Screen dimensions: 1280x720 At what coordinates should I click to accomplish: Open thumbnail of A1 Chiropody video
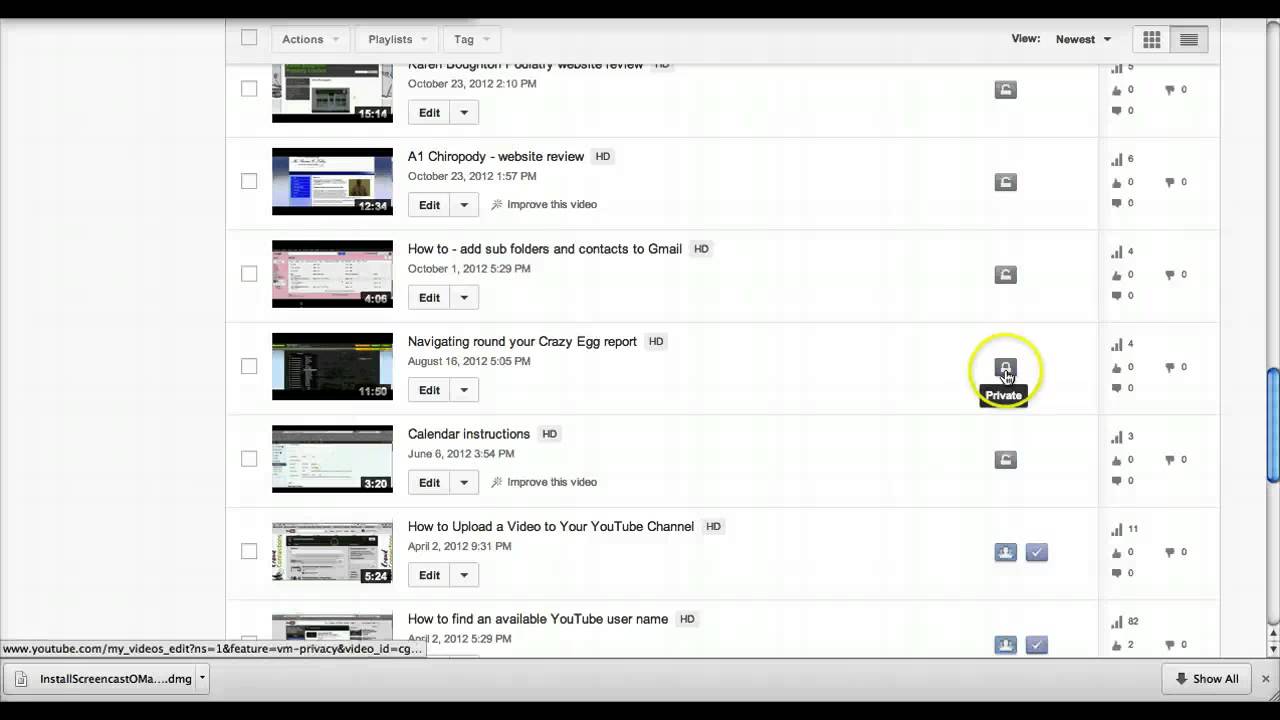[x=332, y=181]
